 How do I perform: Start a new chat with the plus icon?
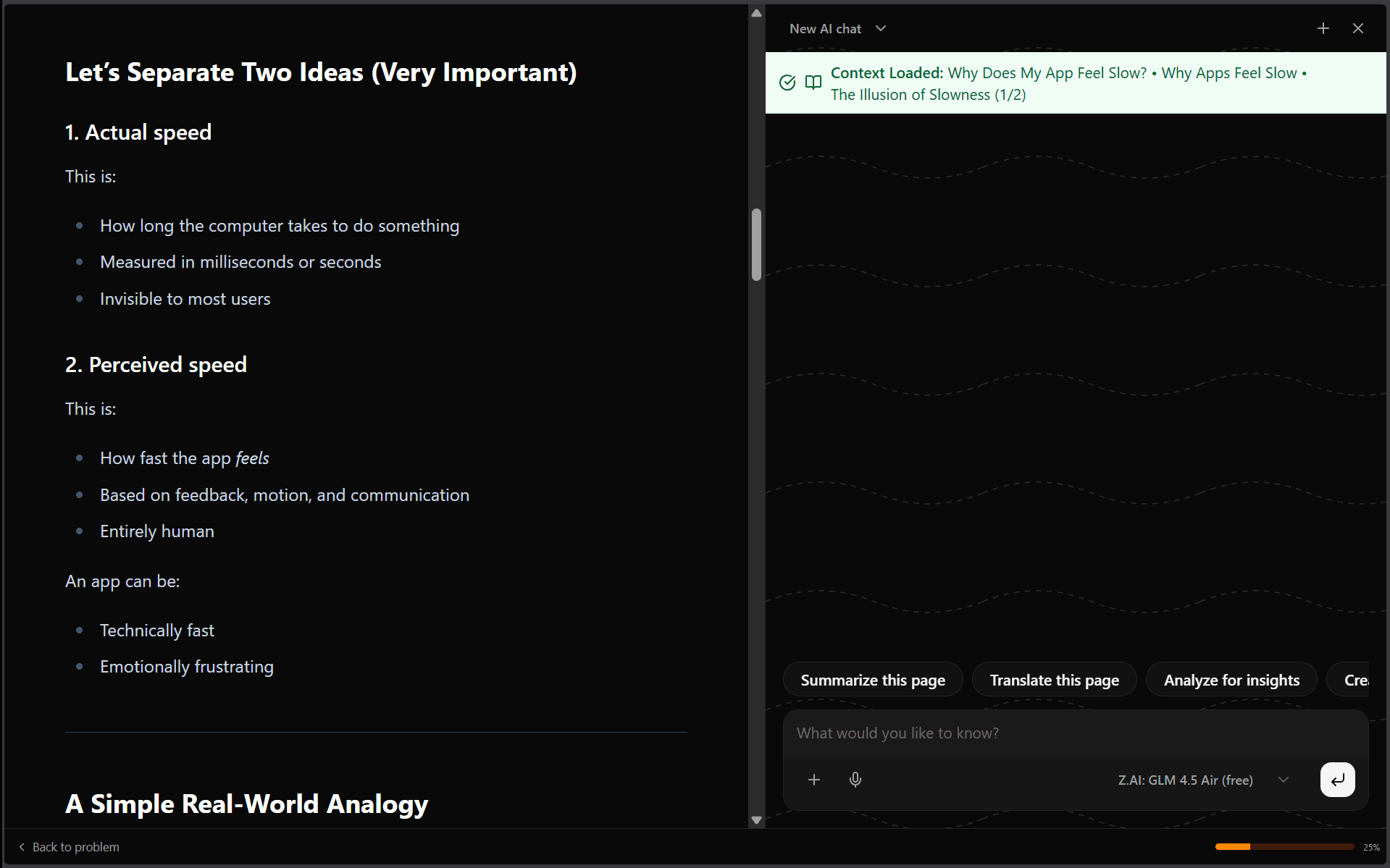coord(1323,28)
